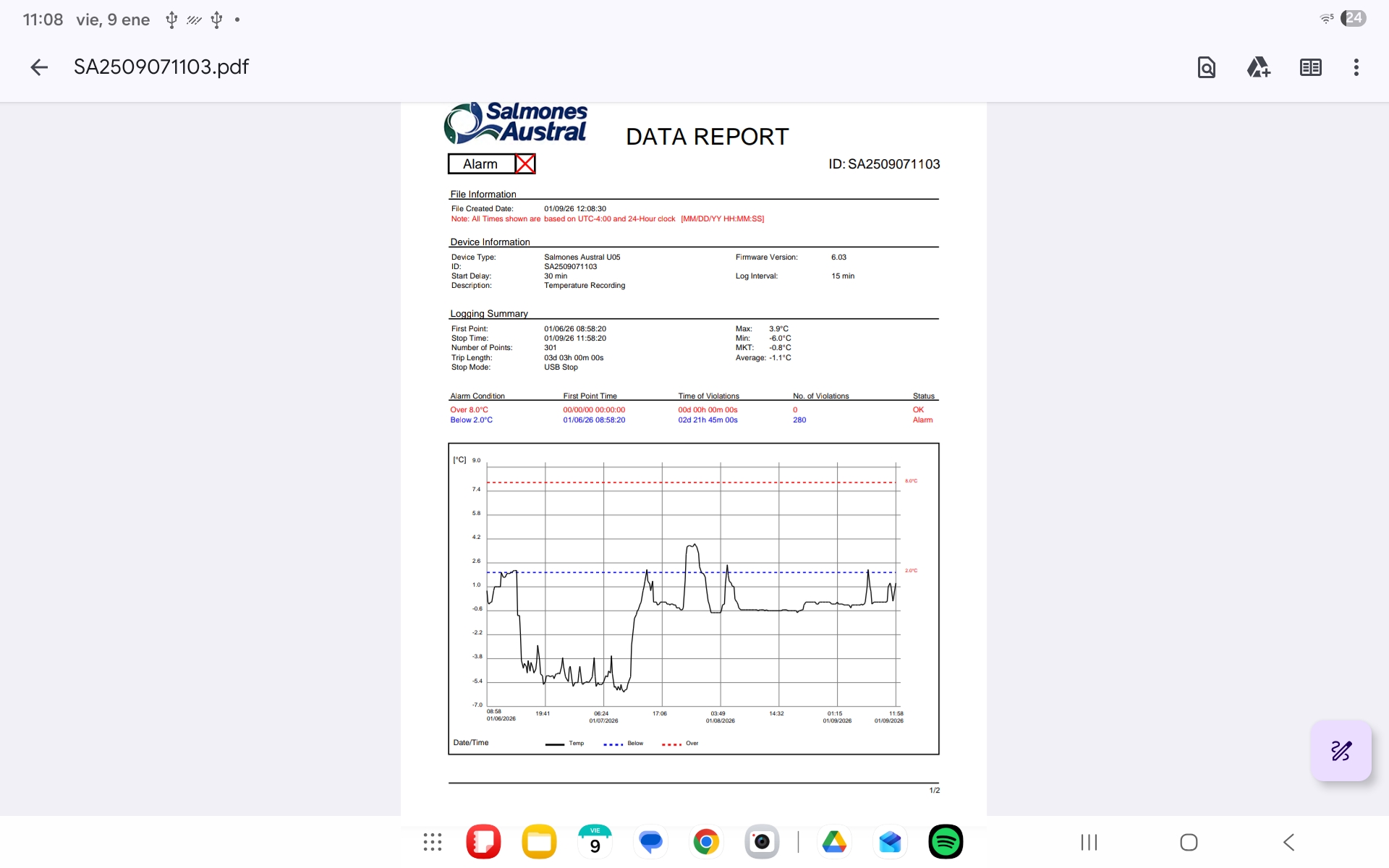Open the app drawer grid icon
Image resolution: width=1389 pixels, height=868 pixels.
point(433,842)
